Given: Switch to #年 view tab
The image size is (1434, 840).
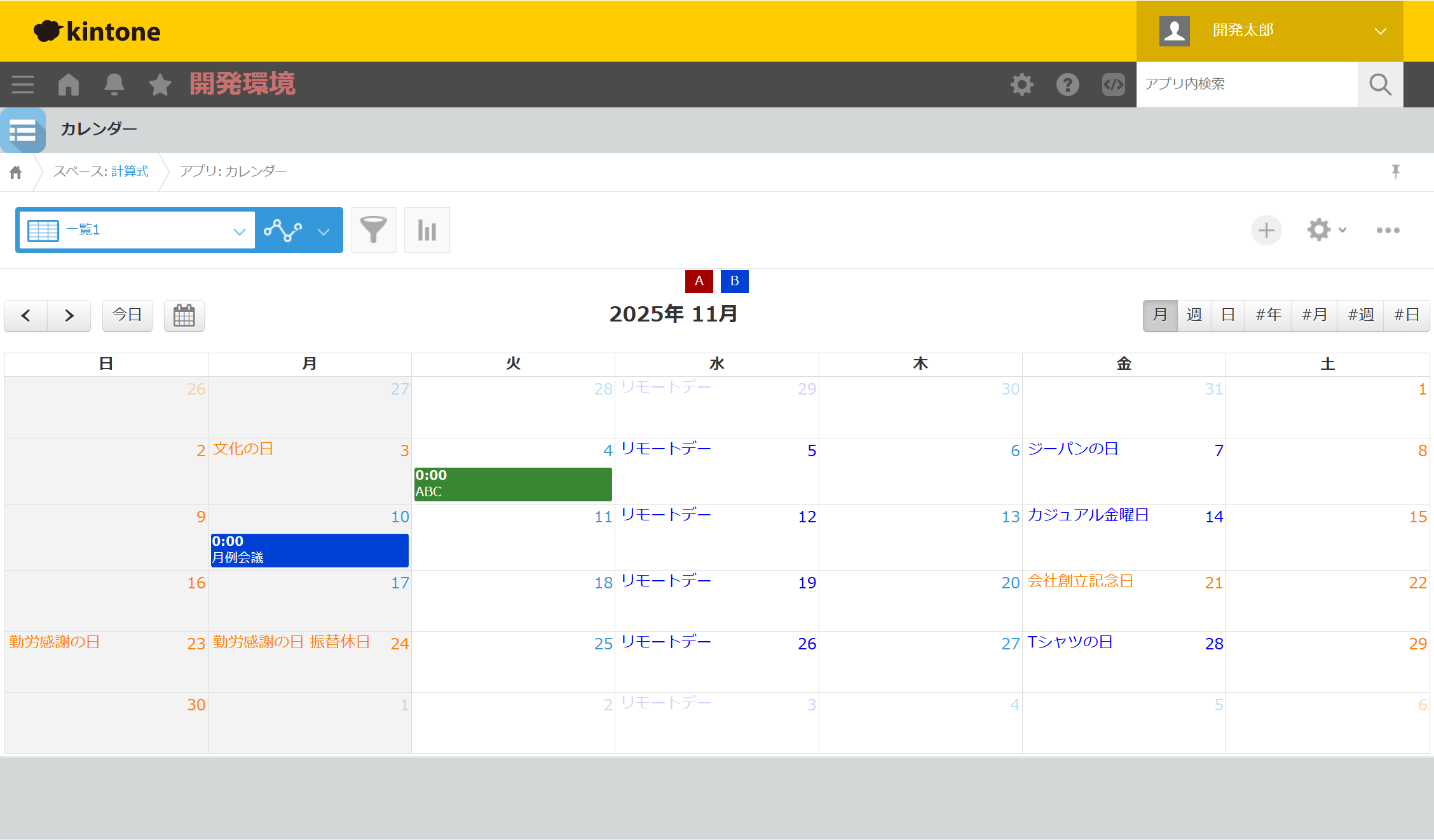Looking at the screenshot, I should (1268, 315).
